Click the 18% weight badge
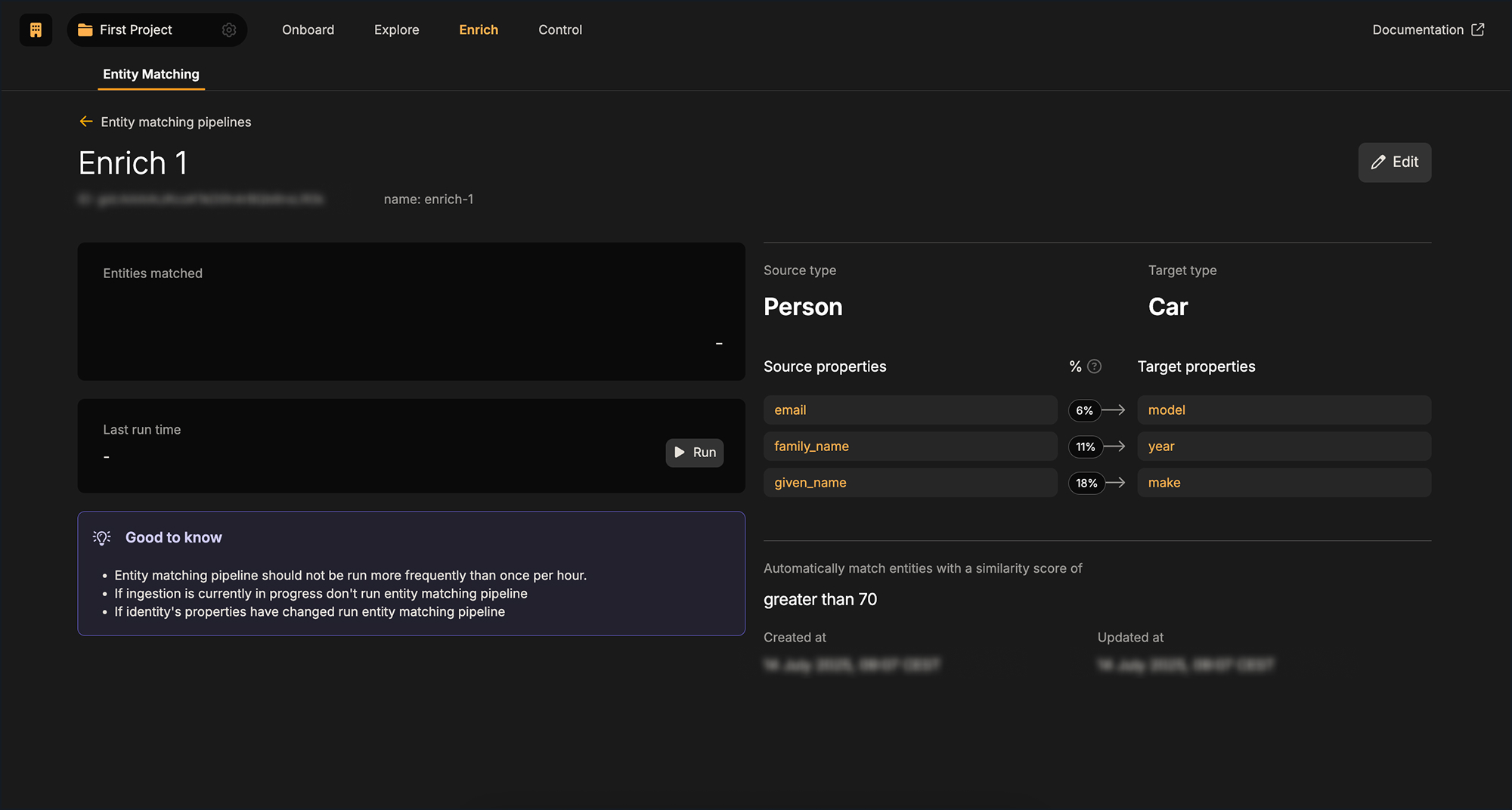Screen dimensions: 1512x810 click(1086, 483)
